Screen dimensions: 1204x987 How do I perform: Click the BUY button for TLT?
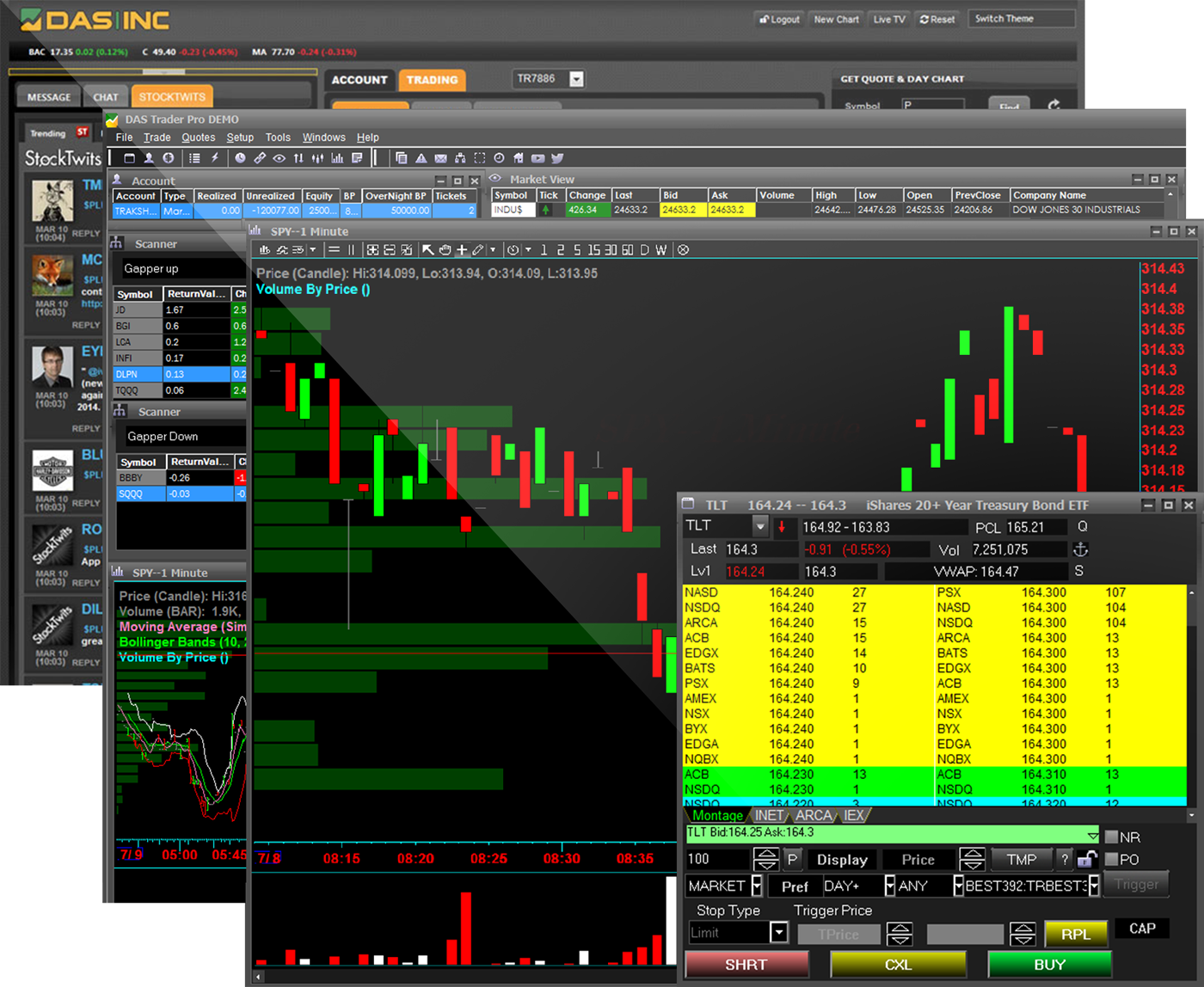1047,964
